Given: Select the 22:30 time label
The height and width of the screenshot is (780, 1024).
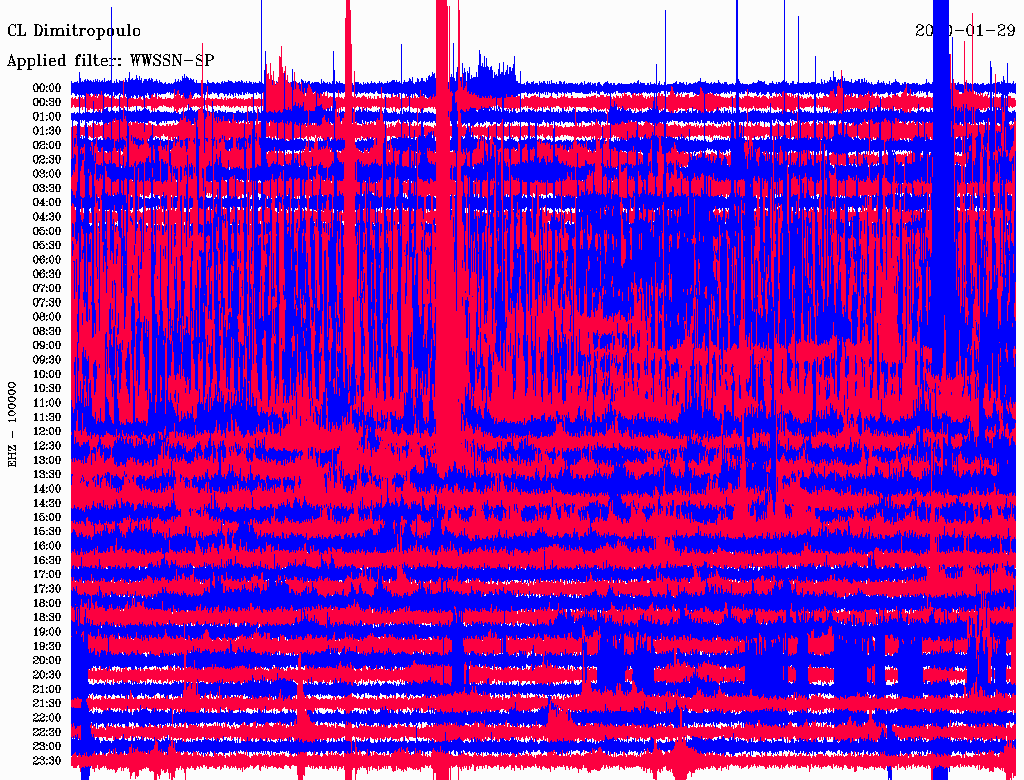Looking at the screenshot, I should tap(47, 732).
